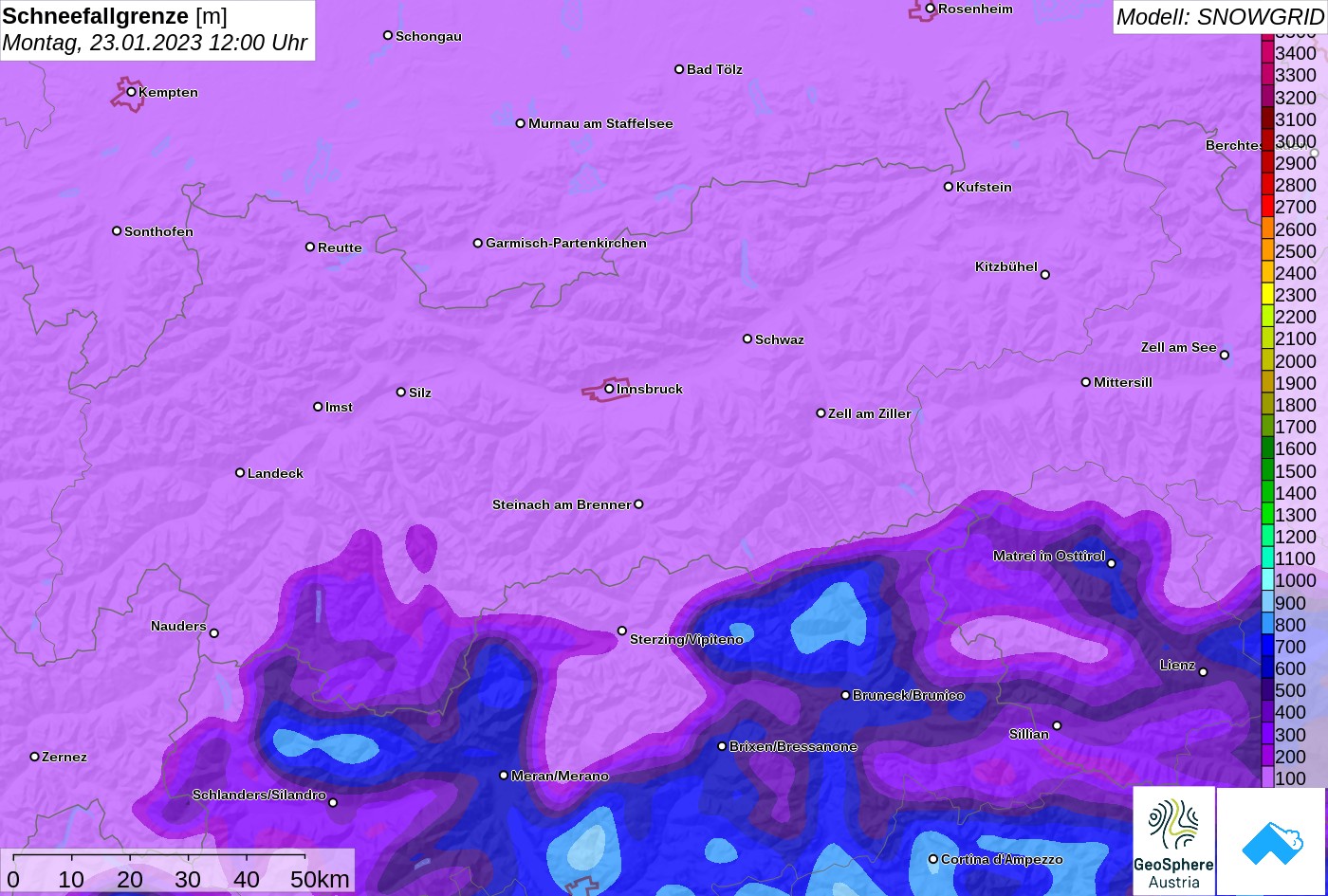
Task: Click the Bad Tölz label
Action: 714,69
